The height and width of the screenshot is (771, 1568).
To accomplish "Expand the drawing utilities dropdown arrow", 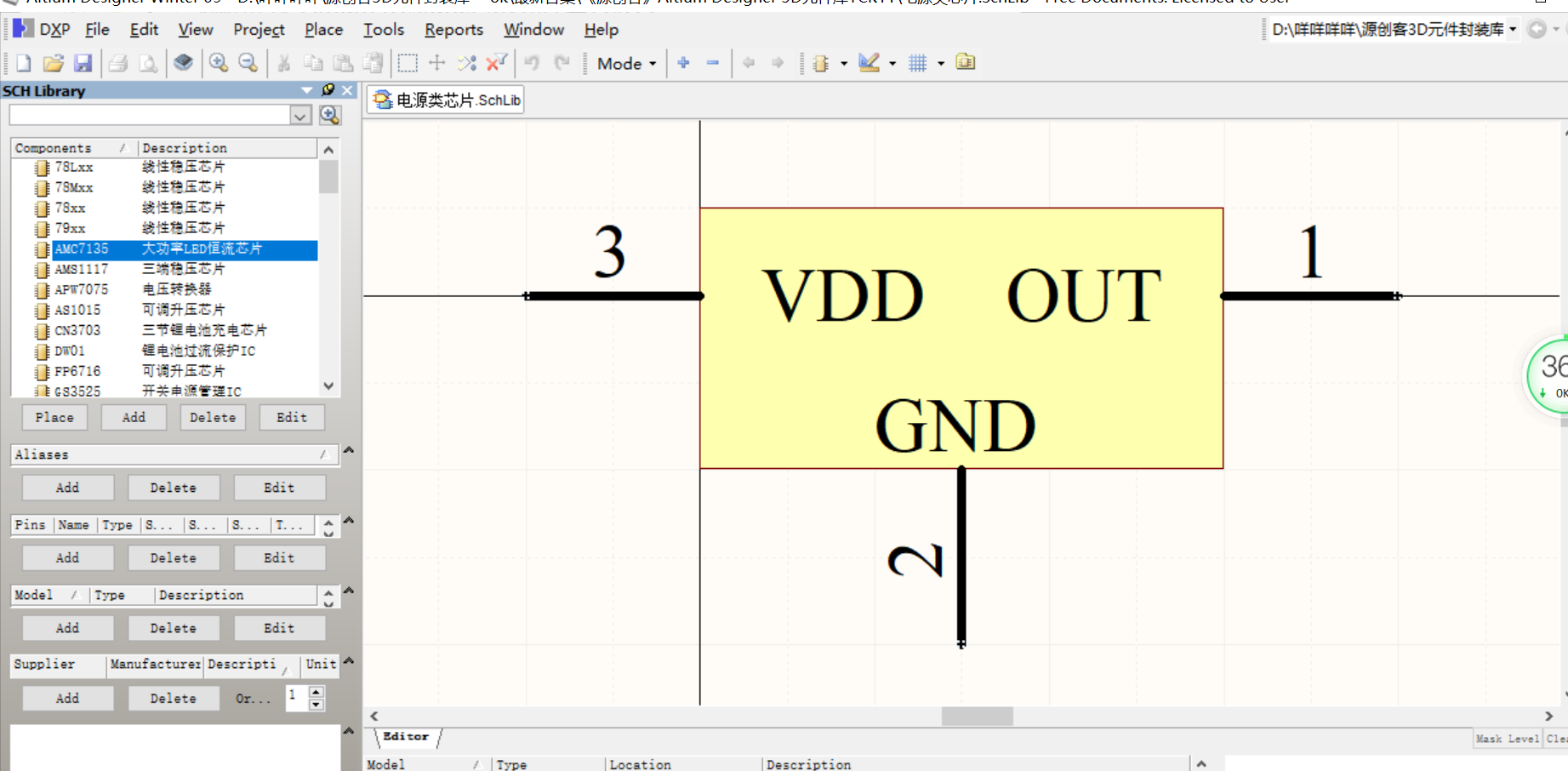I will pos(892,64).
